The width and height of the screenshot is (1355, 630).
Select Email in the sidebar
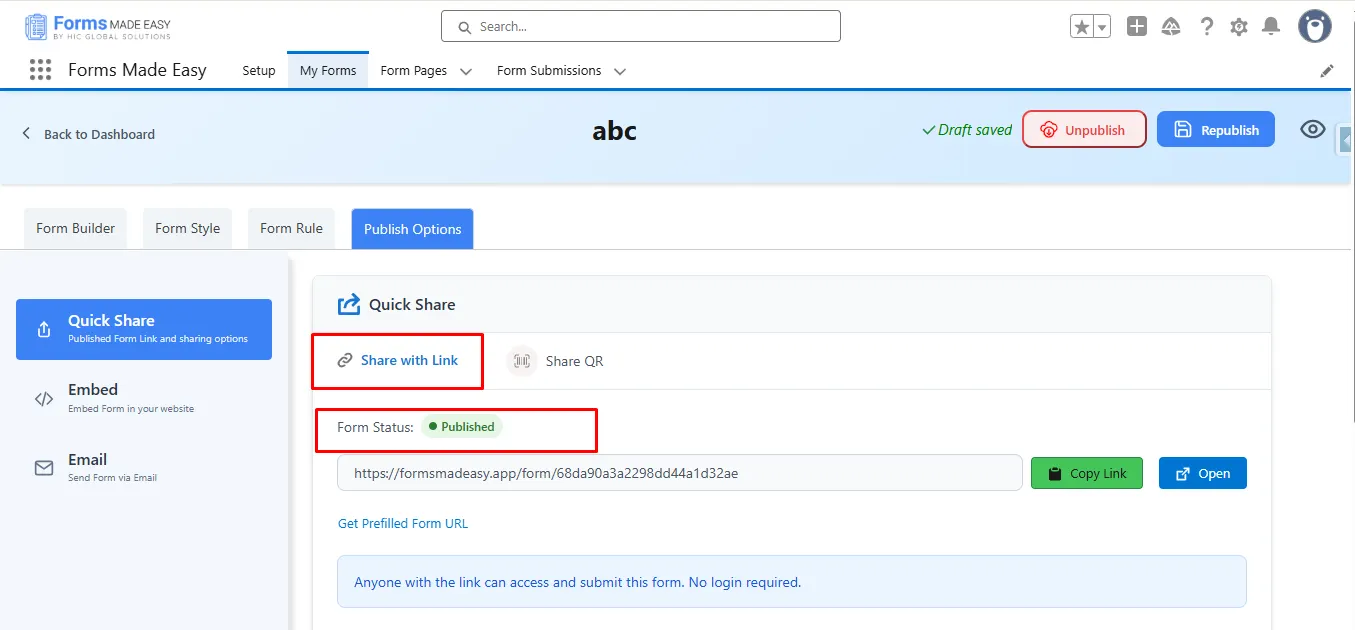[x=144, y=468]
